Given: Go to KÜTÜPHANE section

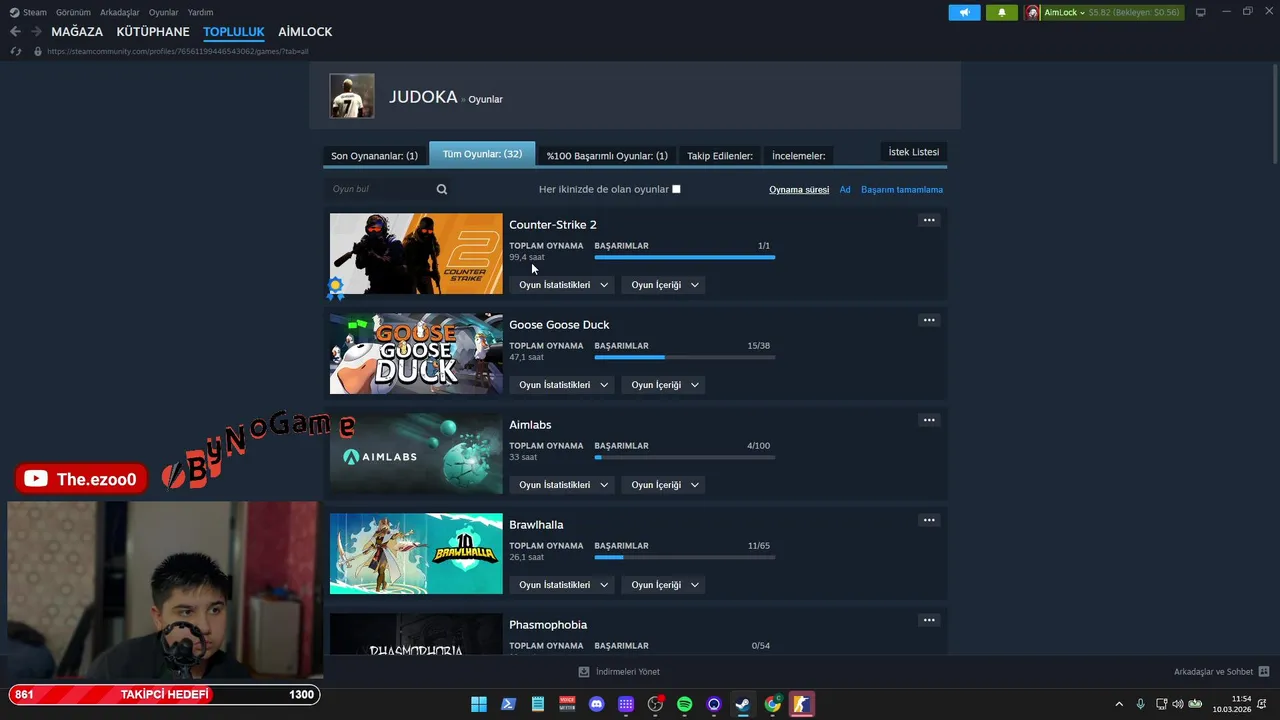Looking at the screenshot, I should point(153,32).
